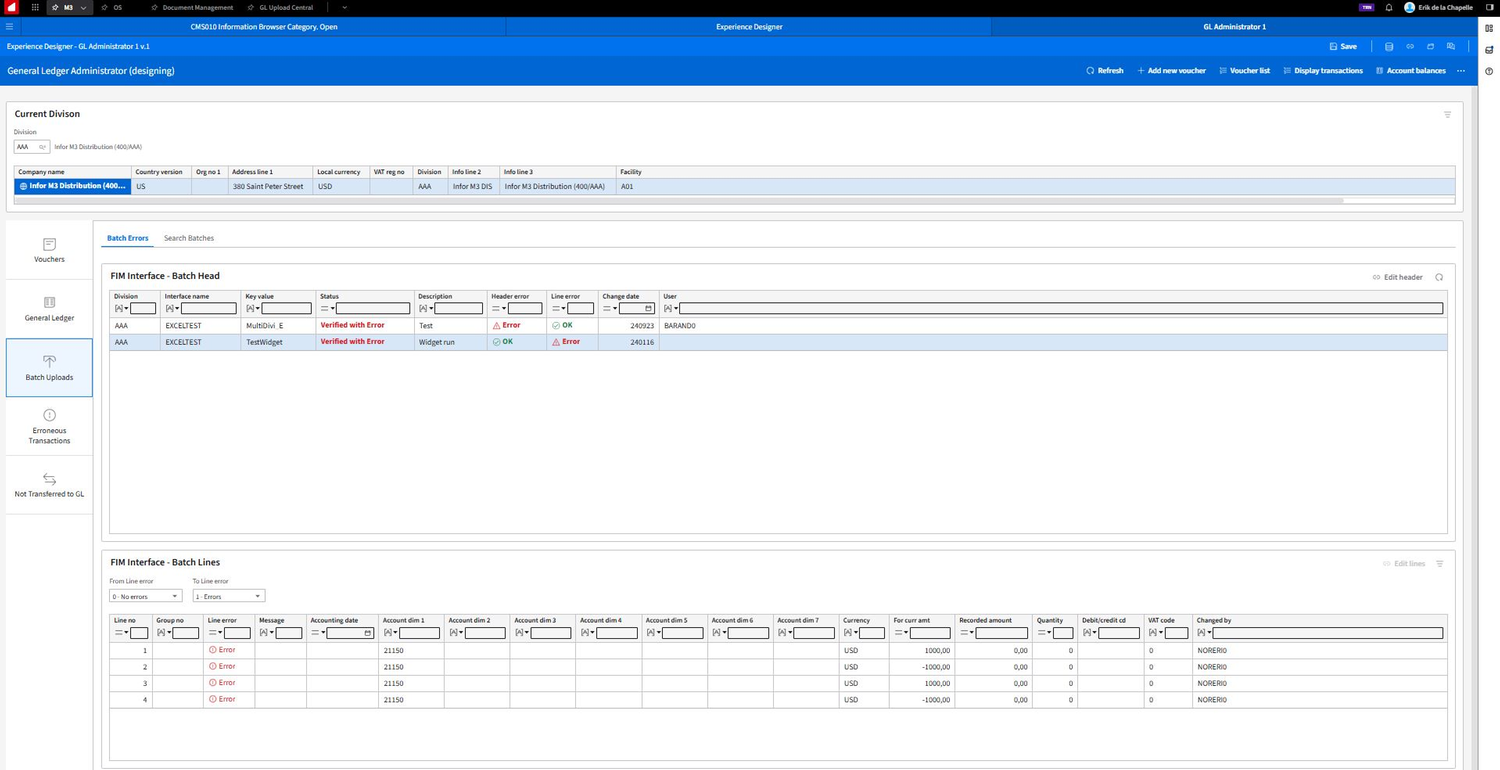Click Account balances

pos(1411,71)
